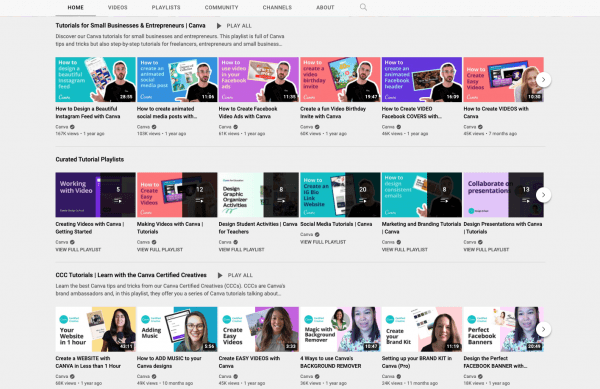Open Social Media Tutorials | Canva playlist title

point(336,224)
